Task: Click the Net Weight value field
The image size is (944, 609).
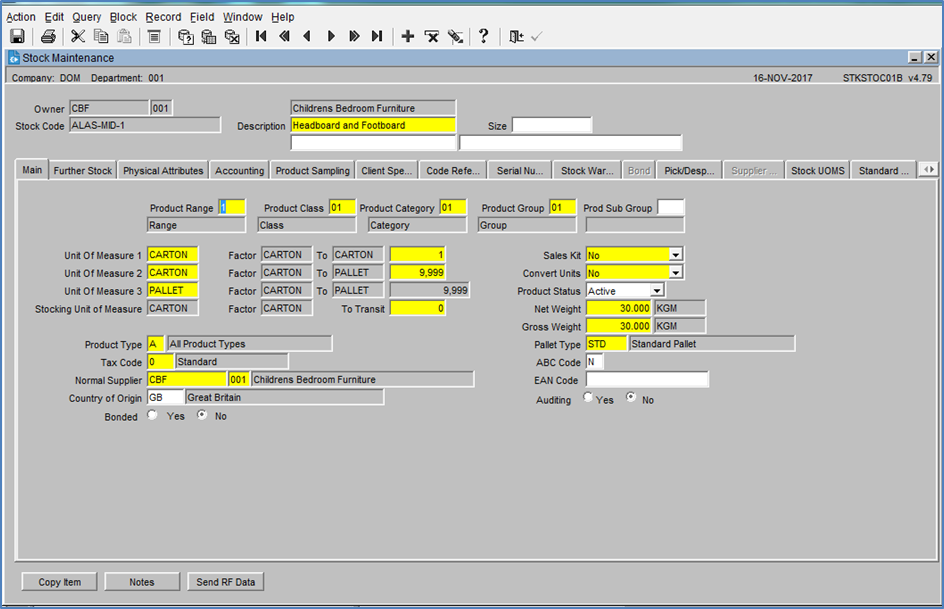Action: click(619, 308)
